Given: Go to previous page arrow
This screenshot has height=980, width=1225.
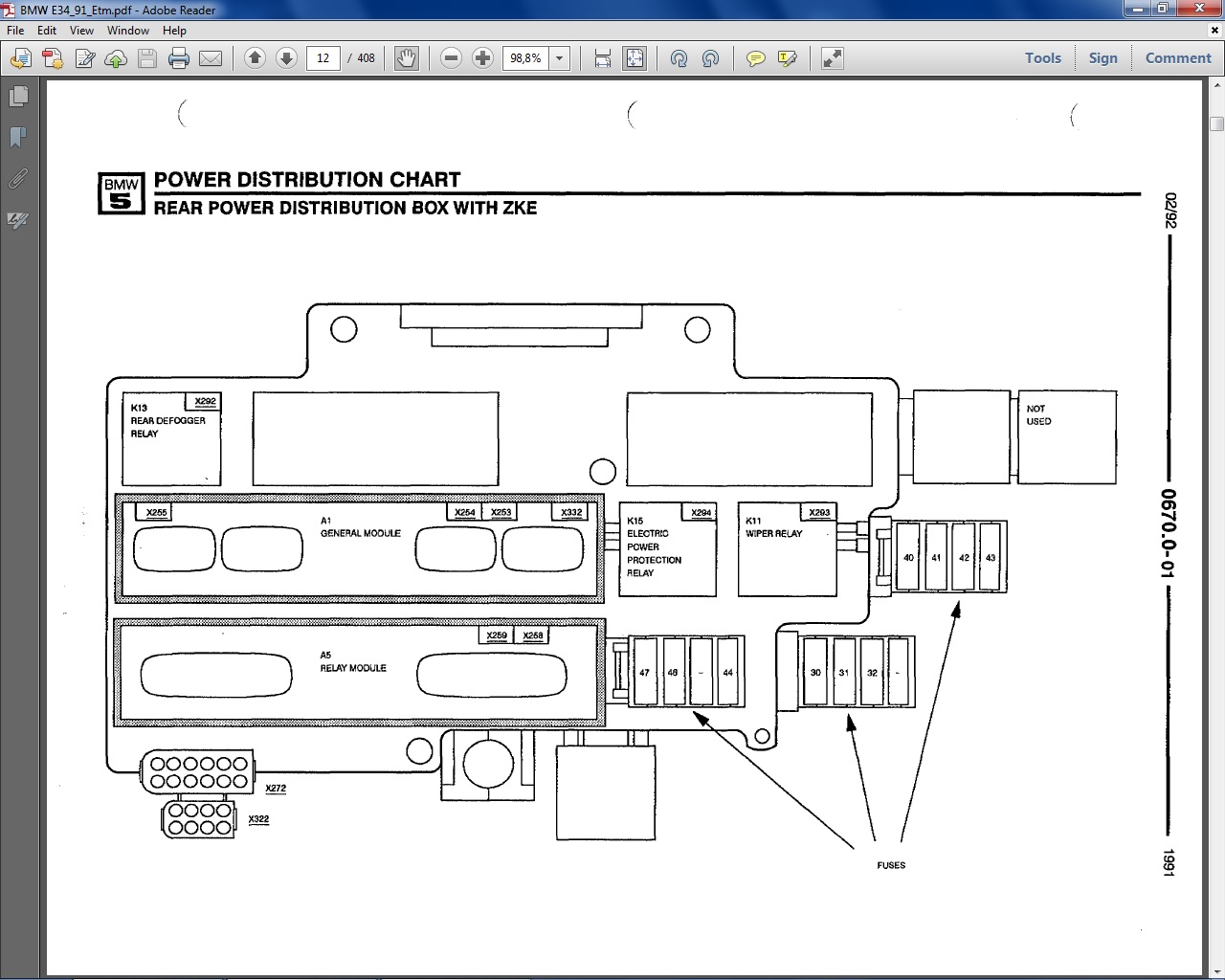Looking at the screenshot, I should click(255, 58).
